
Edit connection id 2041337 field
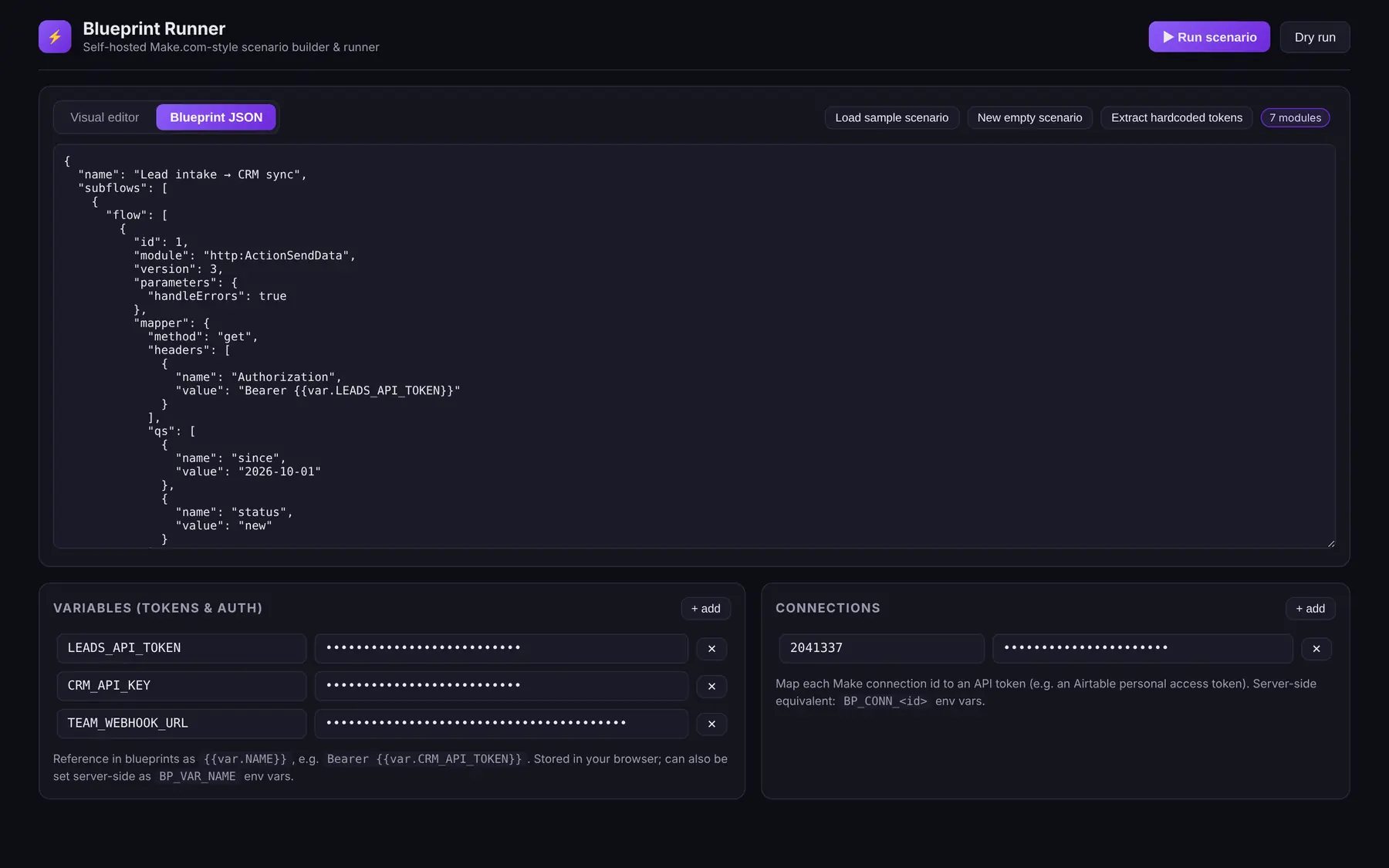881,648
